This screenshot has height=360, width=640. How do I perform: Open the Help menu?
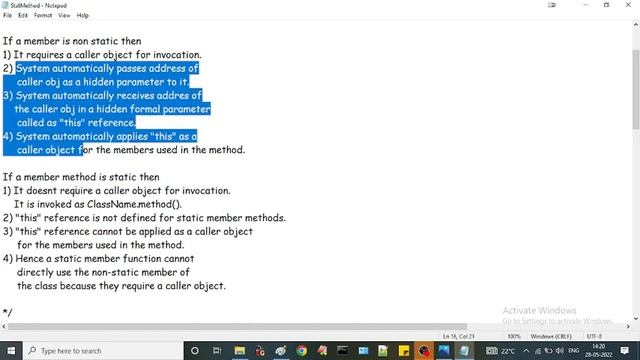tap(82, 16)
